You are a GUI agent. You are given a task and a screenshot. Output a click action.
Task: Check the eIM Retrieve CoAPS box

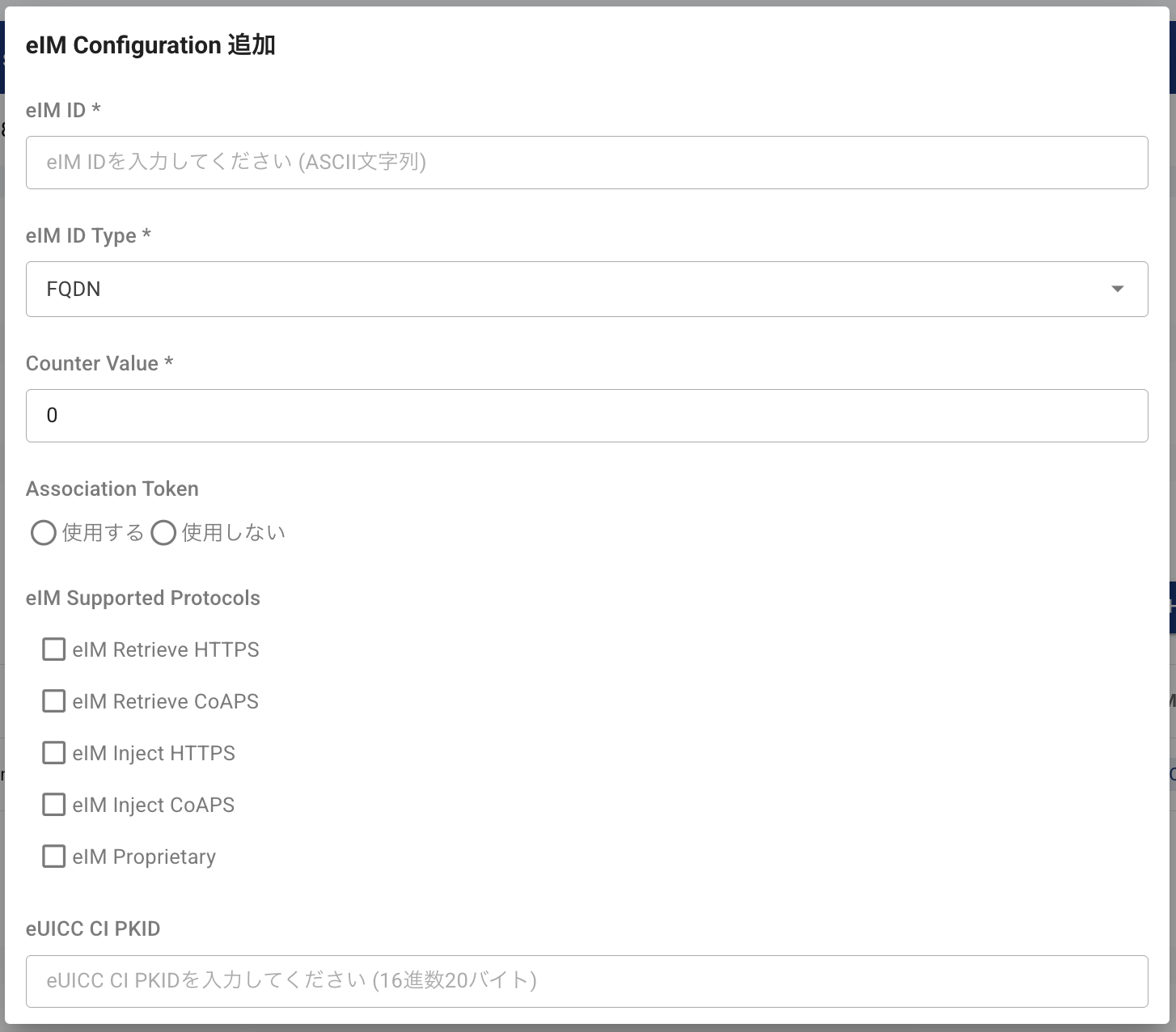(x=53, y=701)
